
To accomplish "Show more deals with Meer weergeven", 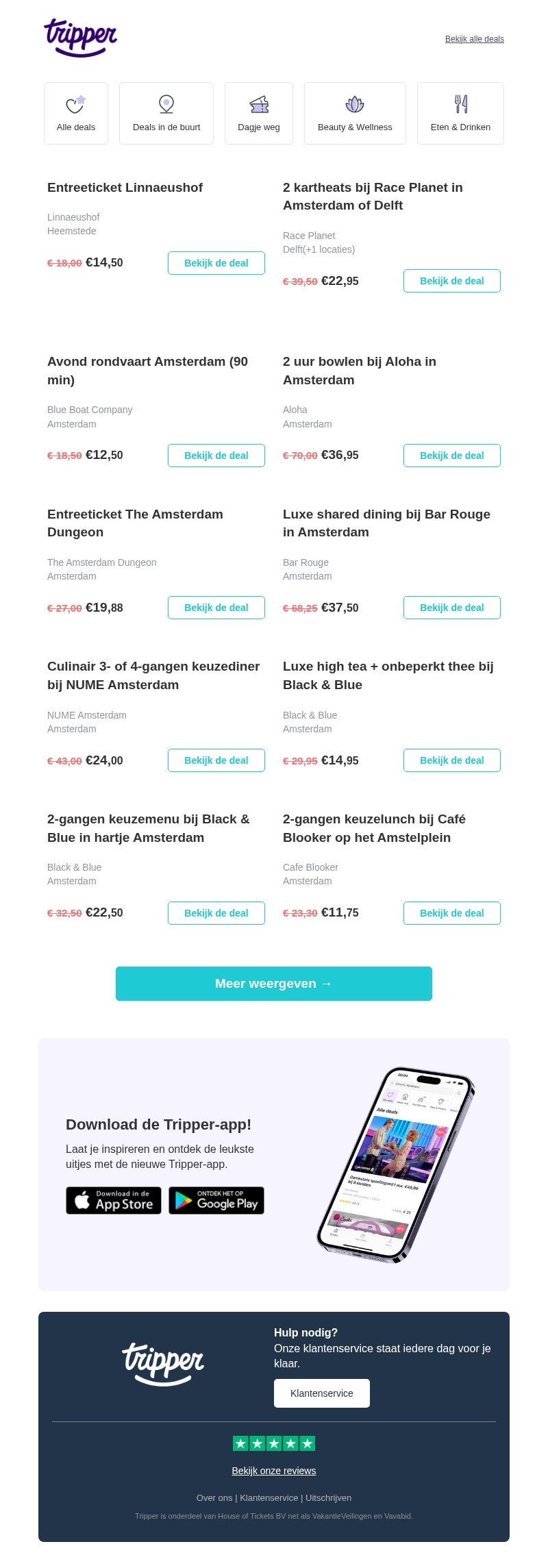I will [274, 984].
